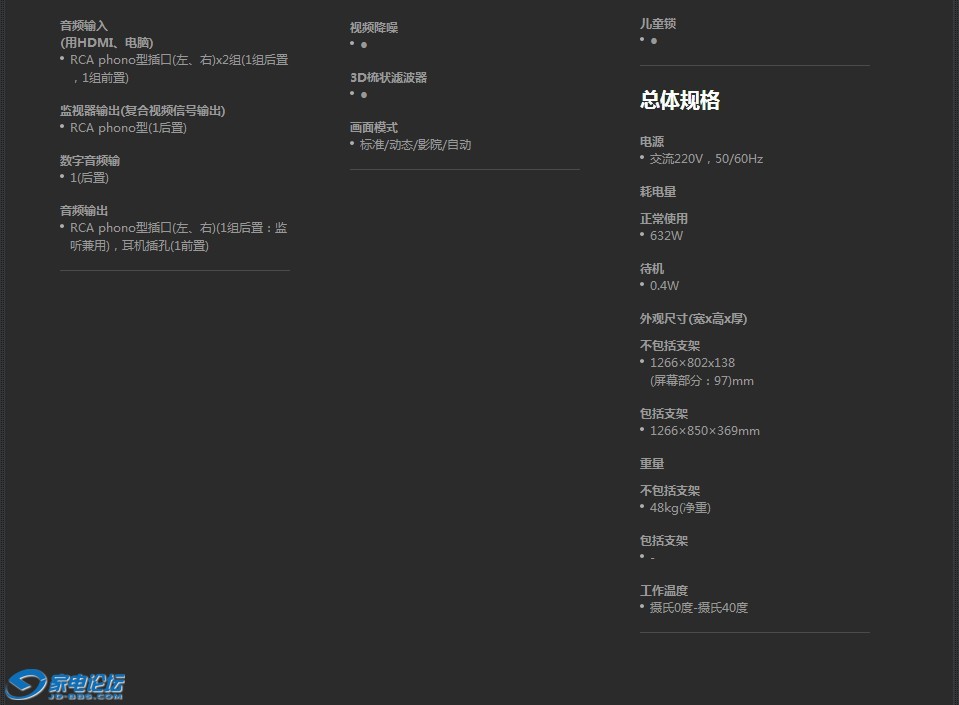The width and height of the screenshot is (959, 705).
Task: Select the 画面模式 heading
Action: [x=374, y=127]
